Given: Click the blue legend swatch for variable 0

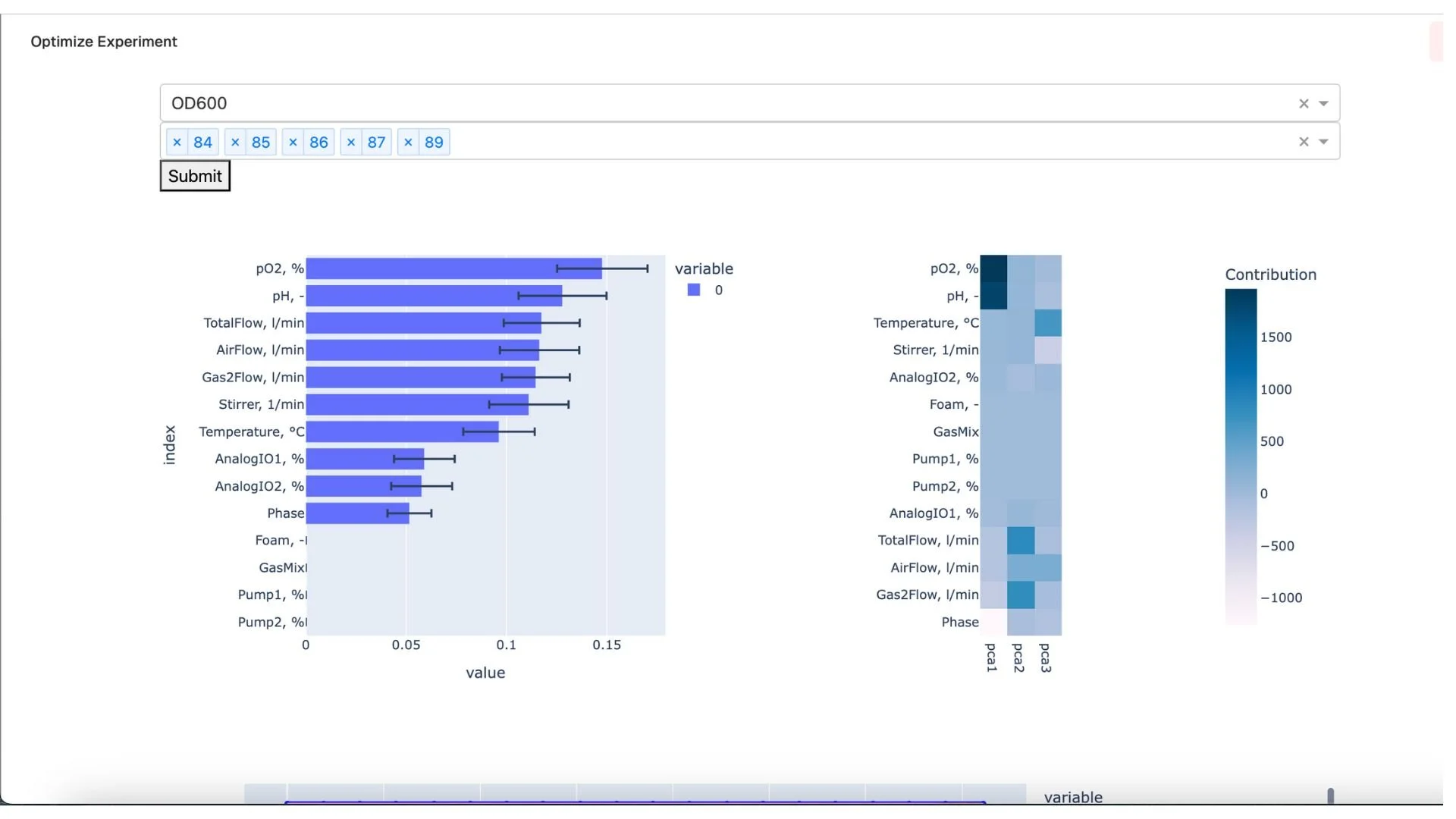Looking at the screenshot, I should coord(693,290).
